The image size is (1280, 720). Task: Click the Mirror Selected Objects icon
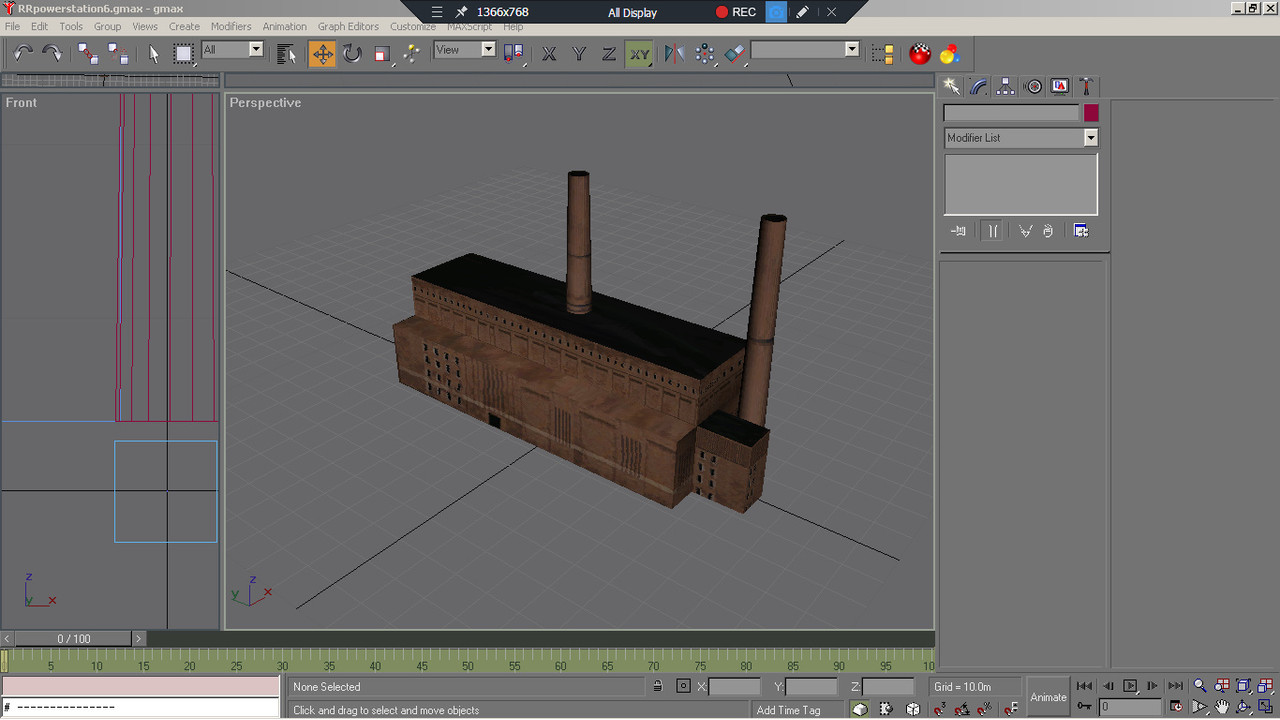click(x=675, y=53)
